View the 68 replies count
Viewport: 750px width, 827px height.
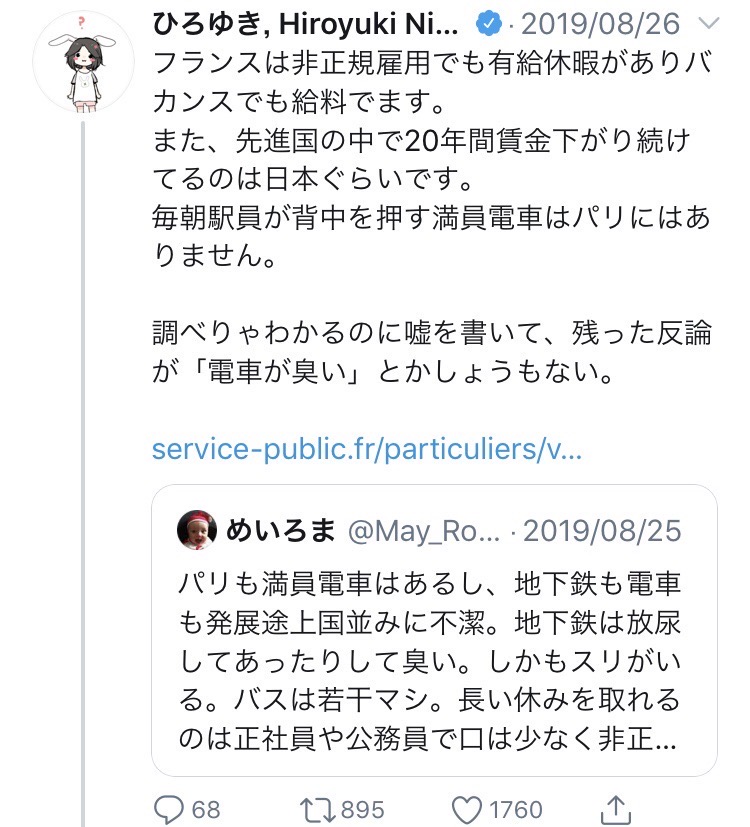[x=205, y=808]
